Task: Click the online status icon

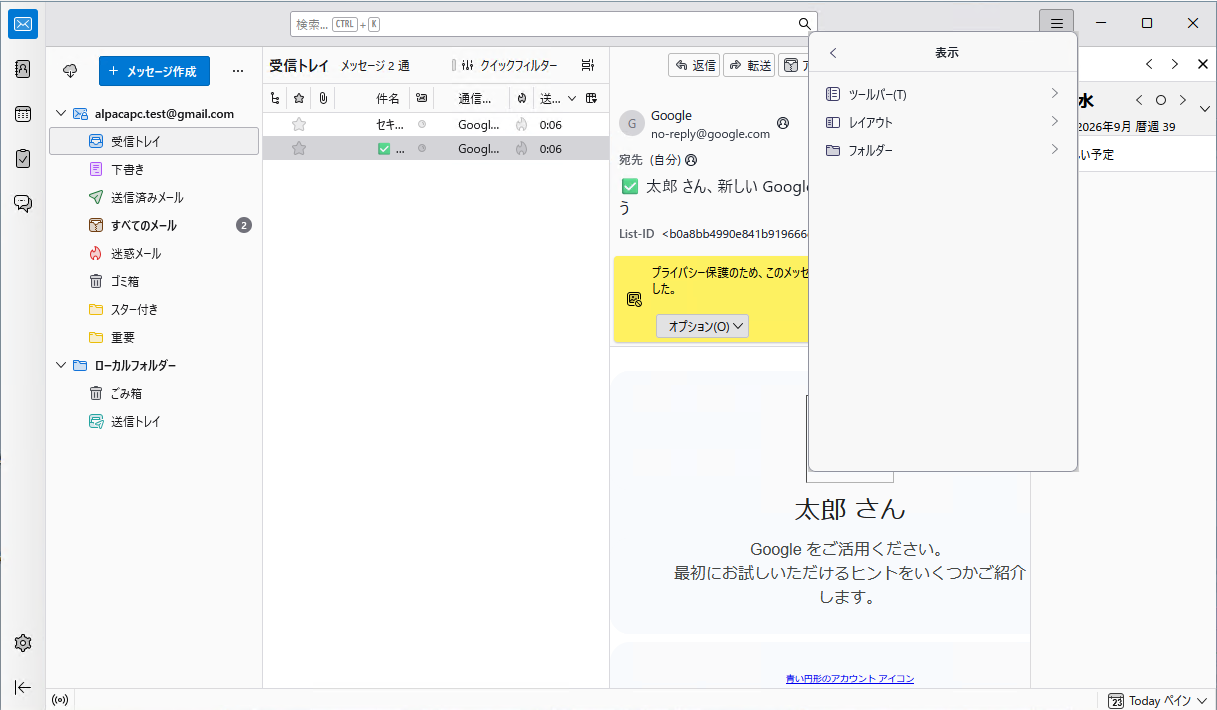Action: click(x=59, y=700)
